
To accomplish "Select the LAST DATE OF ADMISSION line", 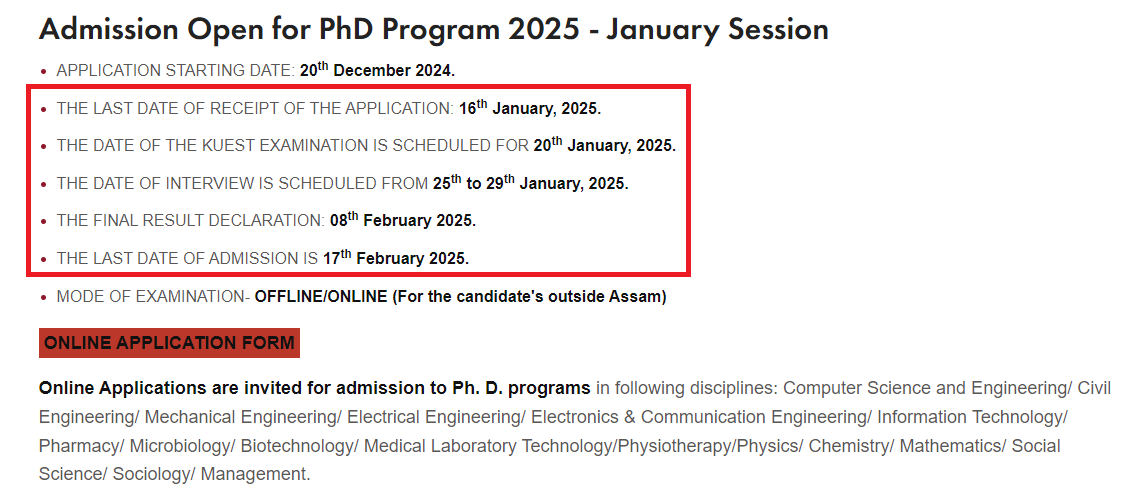I will [x=263, y=258].
